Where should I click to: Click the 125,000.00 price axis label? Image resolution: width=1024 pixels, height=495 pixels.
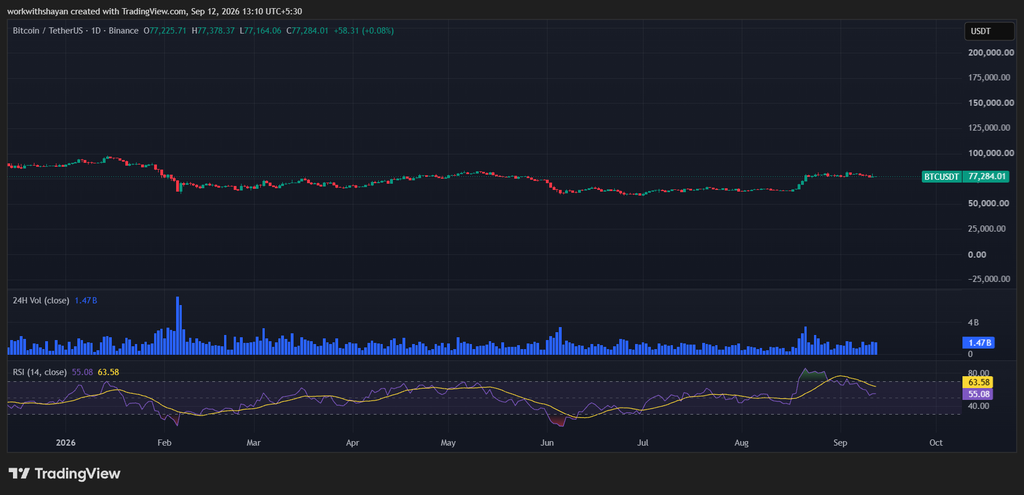987,128
